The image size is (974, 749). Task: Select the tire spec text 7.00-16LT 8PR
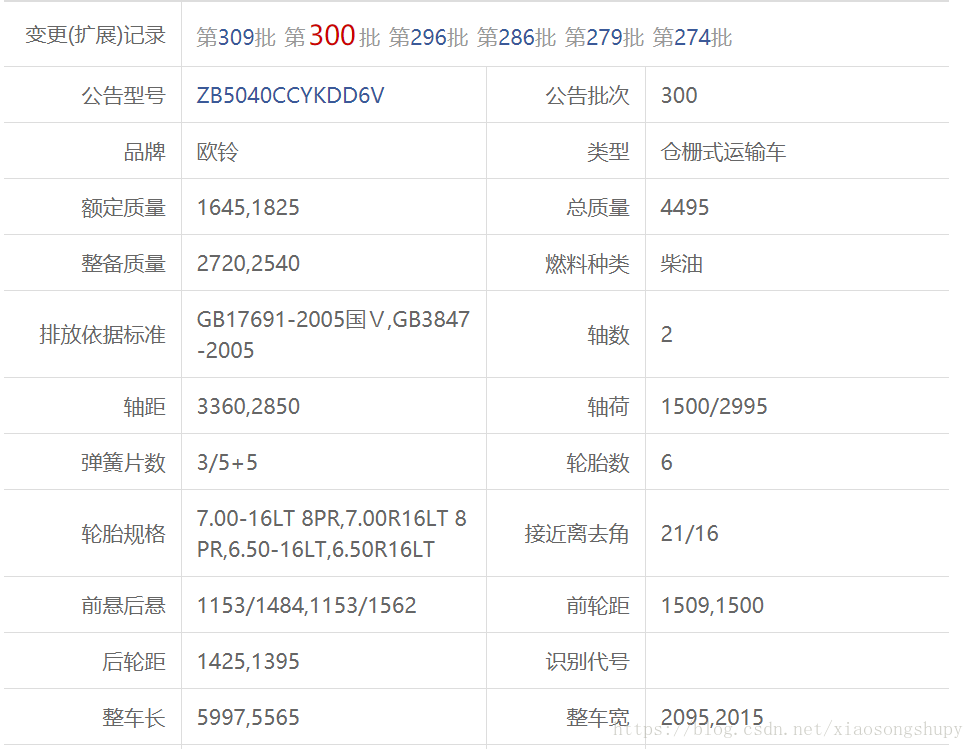click(269, 519)
